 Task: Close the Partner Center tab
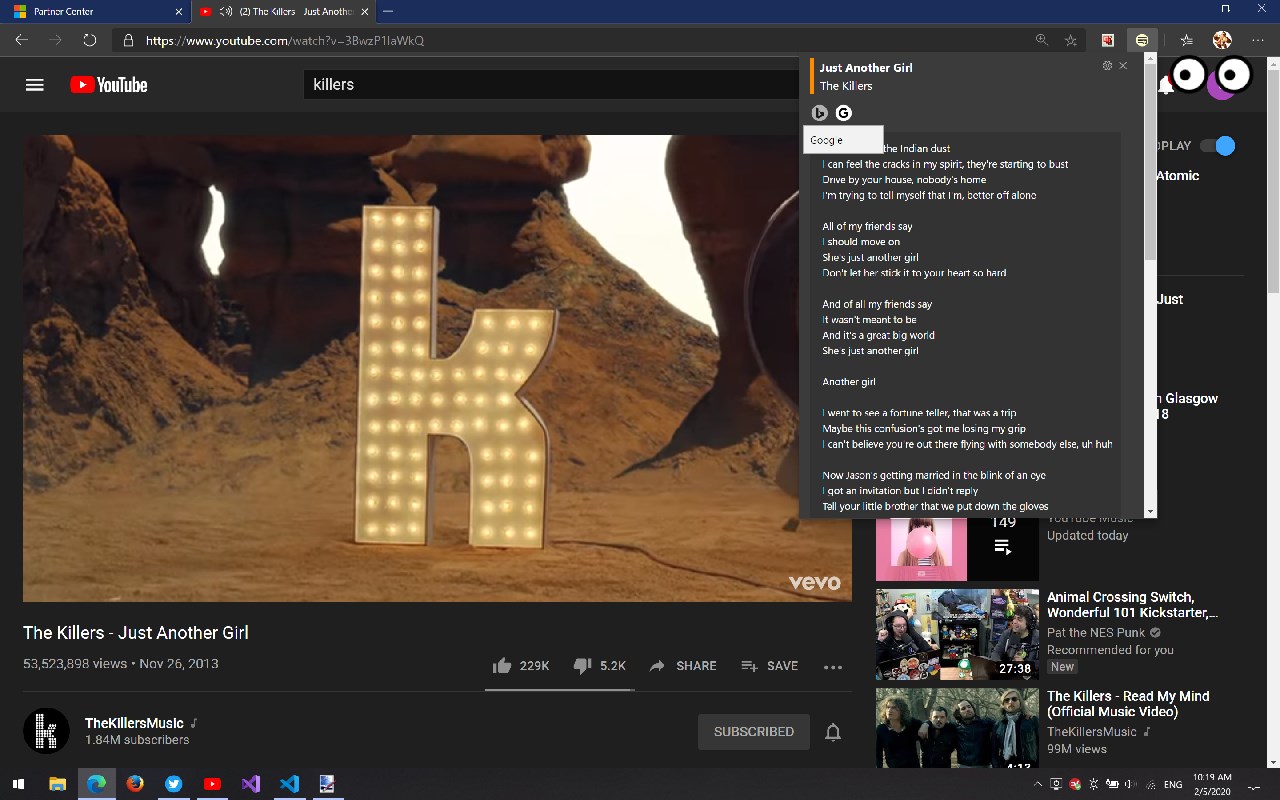click(179, 12)
